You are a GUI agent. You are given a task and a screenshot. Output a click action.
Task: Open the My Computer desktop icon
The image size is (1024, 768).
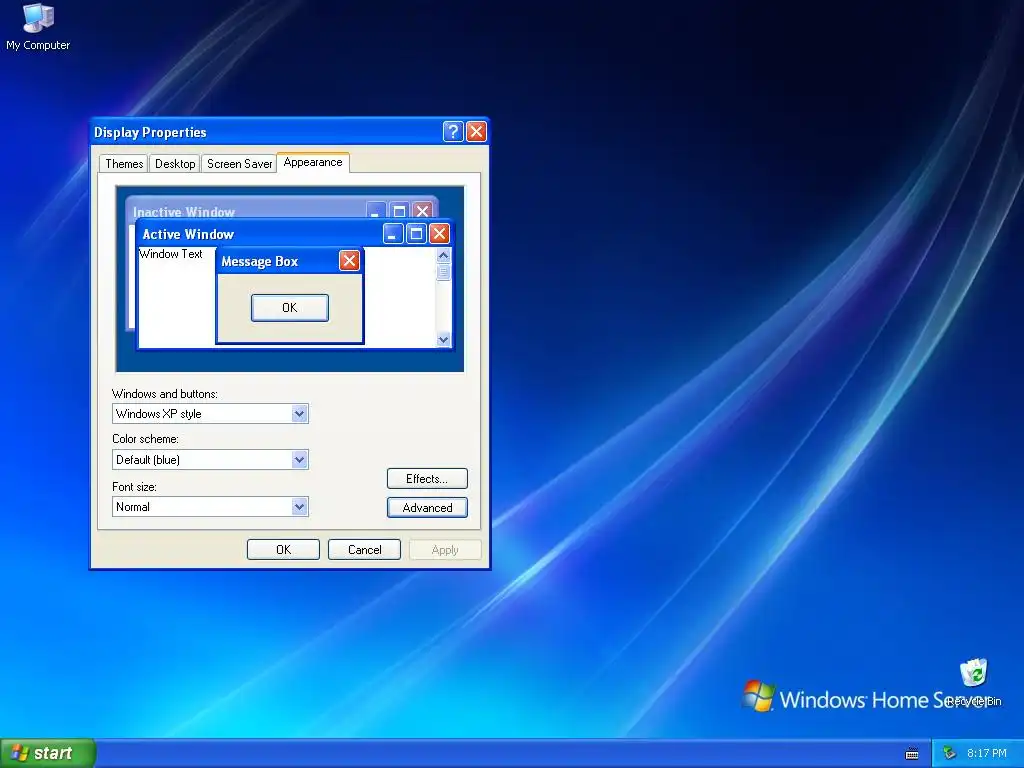click(x=38, y=26)
